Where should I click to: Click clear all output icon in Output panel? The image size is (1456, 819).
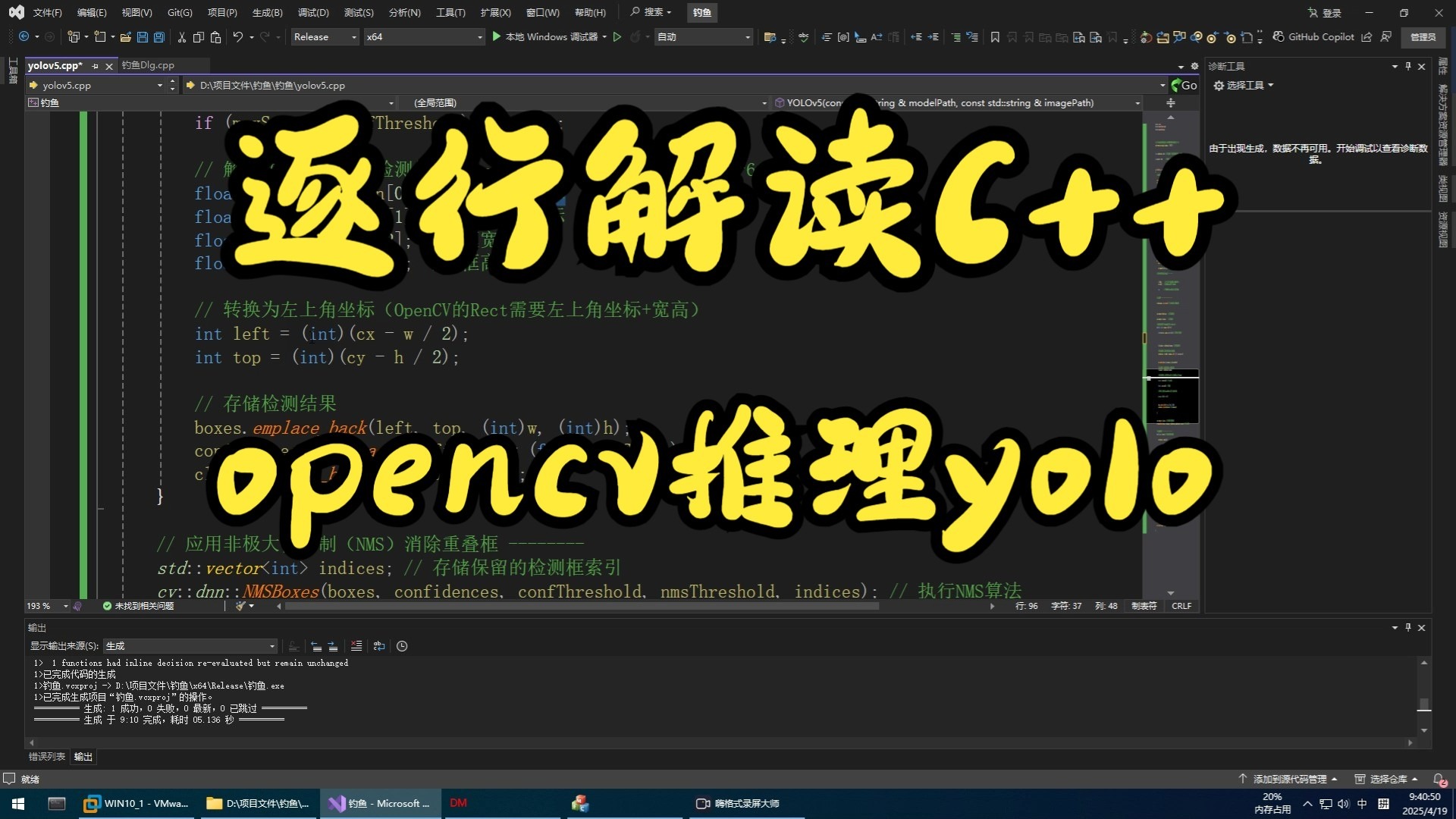point(356,646)
